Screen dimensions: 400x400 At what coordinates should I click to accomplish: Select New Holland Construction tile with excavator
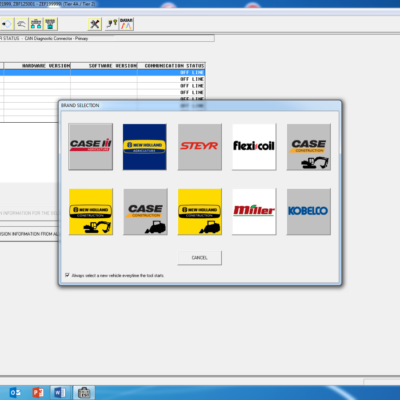tap(91, 212)
